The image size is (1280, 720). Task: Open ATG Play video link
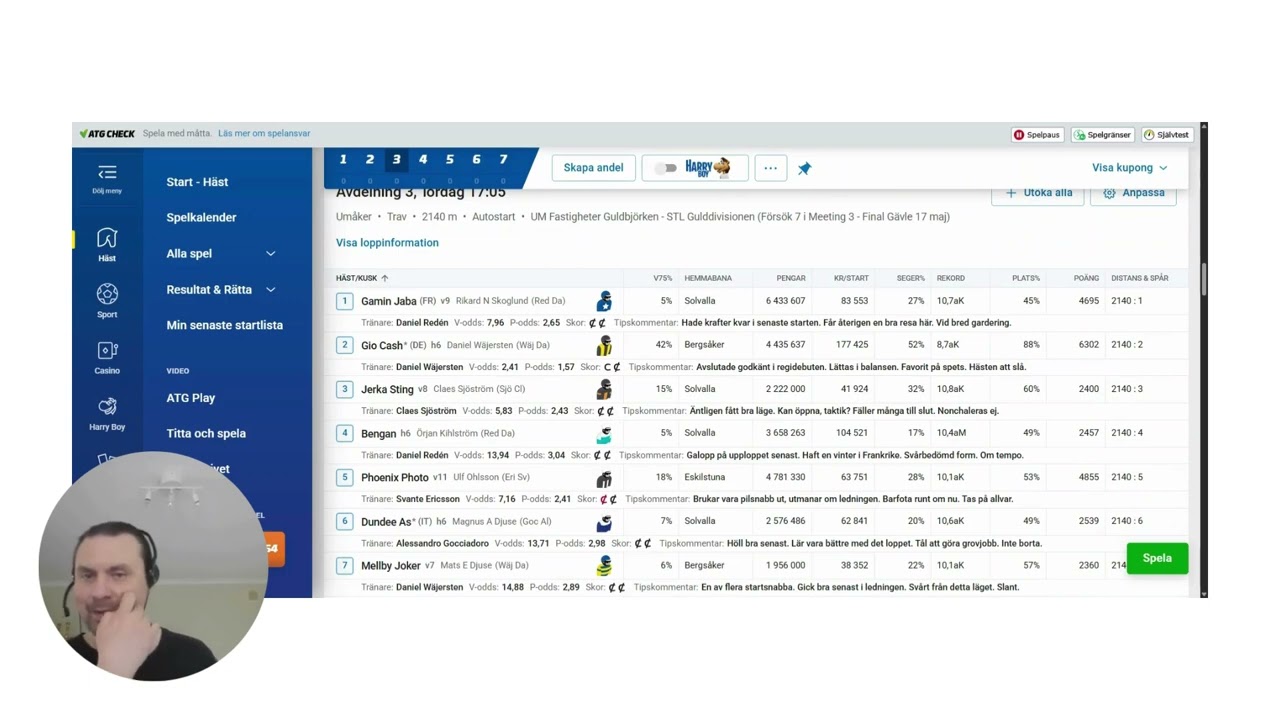(x=190, y=398)
